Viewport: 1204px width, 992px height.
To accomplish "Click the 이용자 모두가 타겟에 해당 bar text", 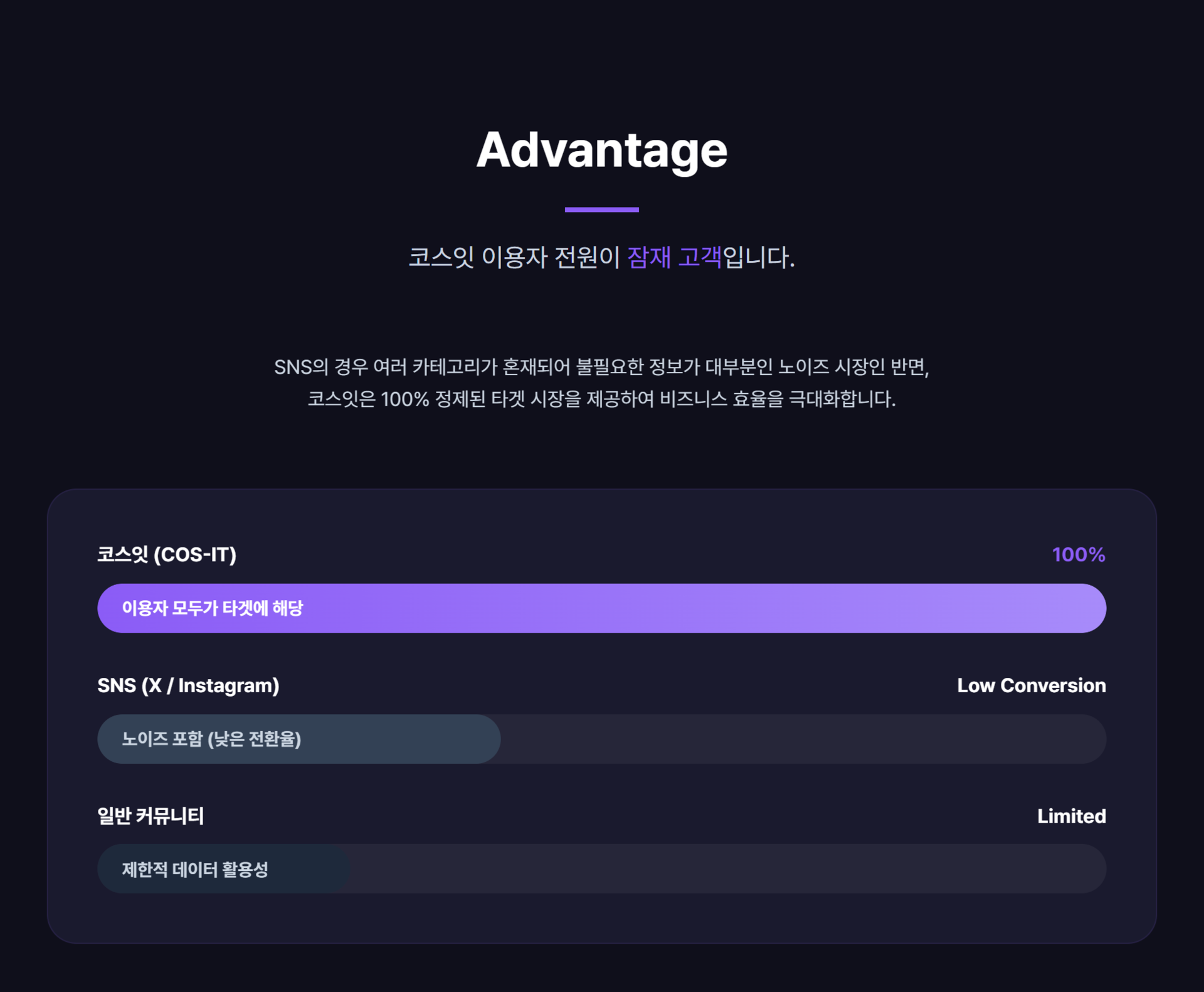I will click(x=212, y=608).
